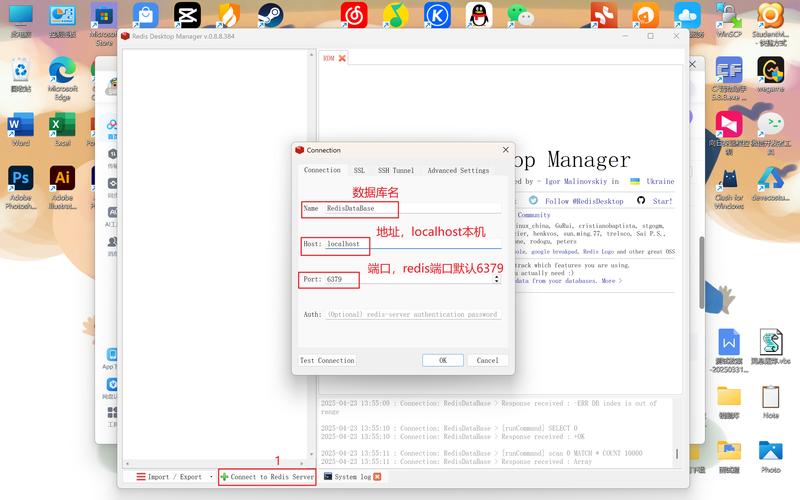The height and width of the screenshot is (500, 800).
Task: Click the Test Connection button
Action: coord(327,360)
